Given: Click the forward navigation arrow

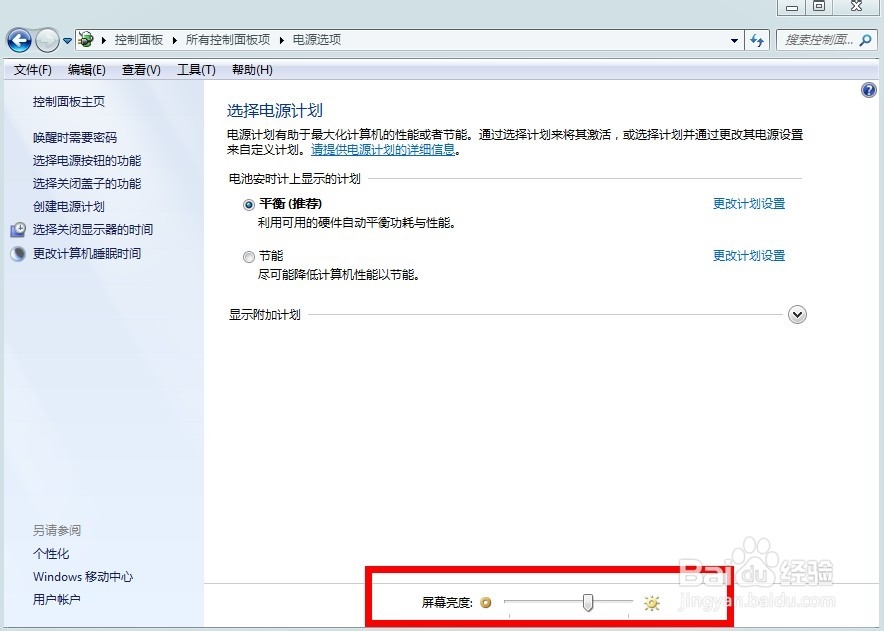Looking at the screenshot, I should 44,40.
